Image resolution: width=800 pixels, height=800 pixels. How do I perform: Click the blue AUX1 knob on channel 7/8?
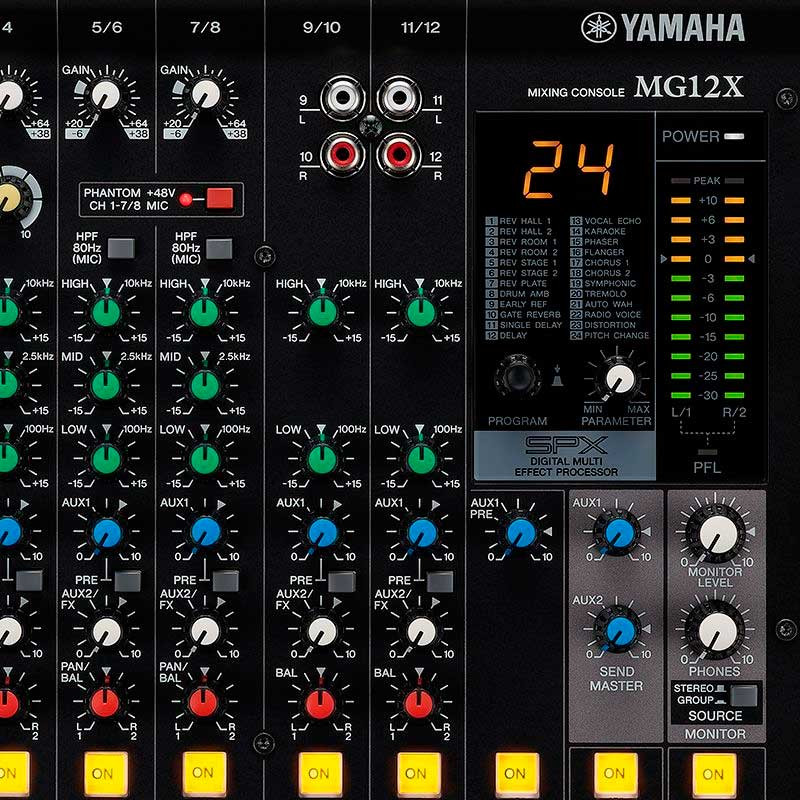205,532
